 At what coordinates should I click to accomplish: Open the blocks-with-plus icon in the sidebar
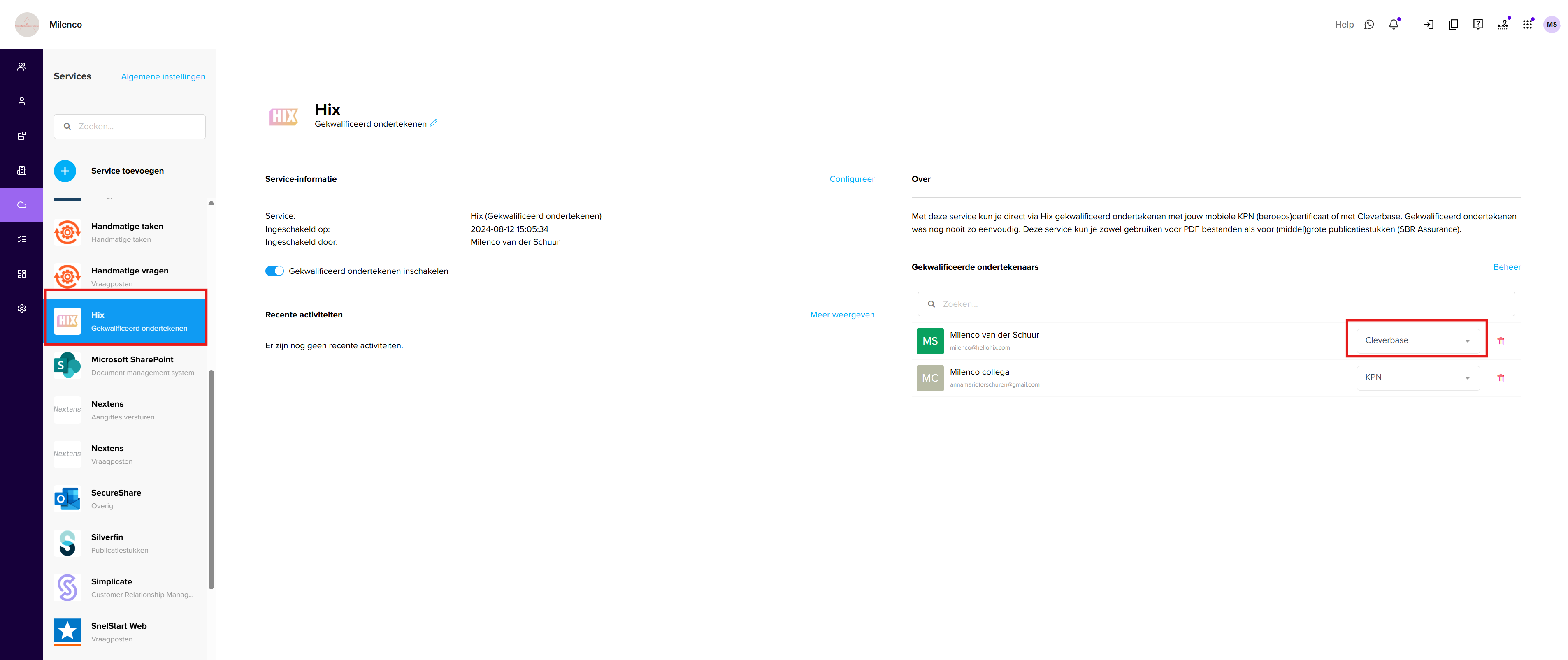coord(22,136)
